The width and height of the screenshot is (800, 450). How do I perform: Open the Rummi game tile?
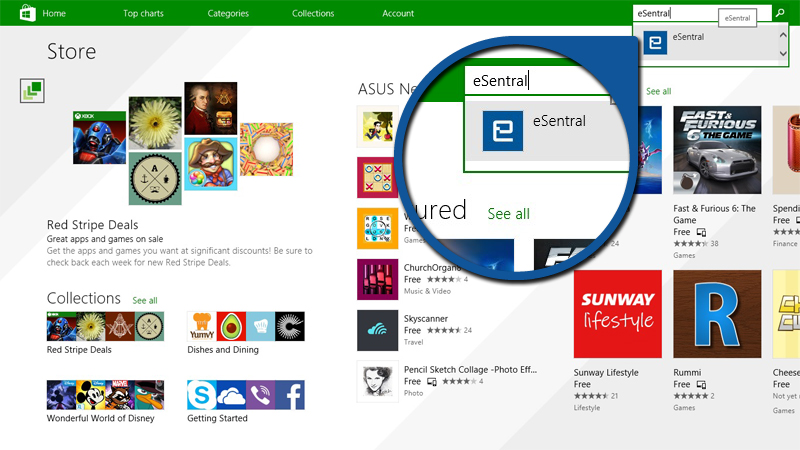click(717, 314)
